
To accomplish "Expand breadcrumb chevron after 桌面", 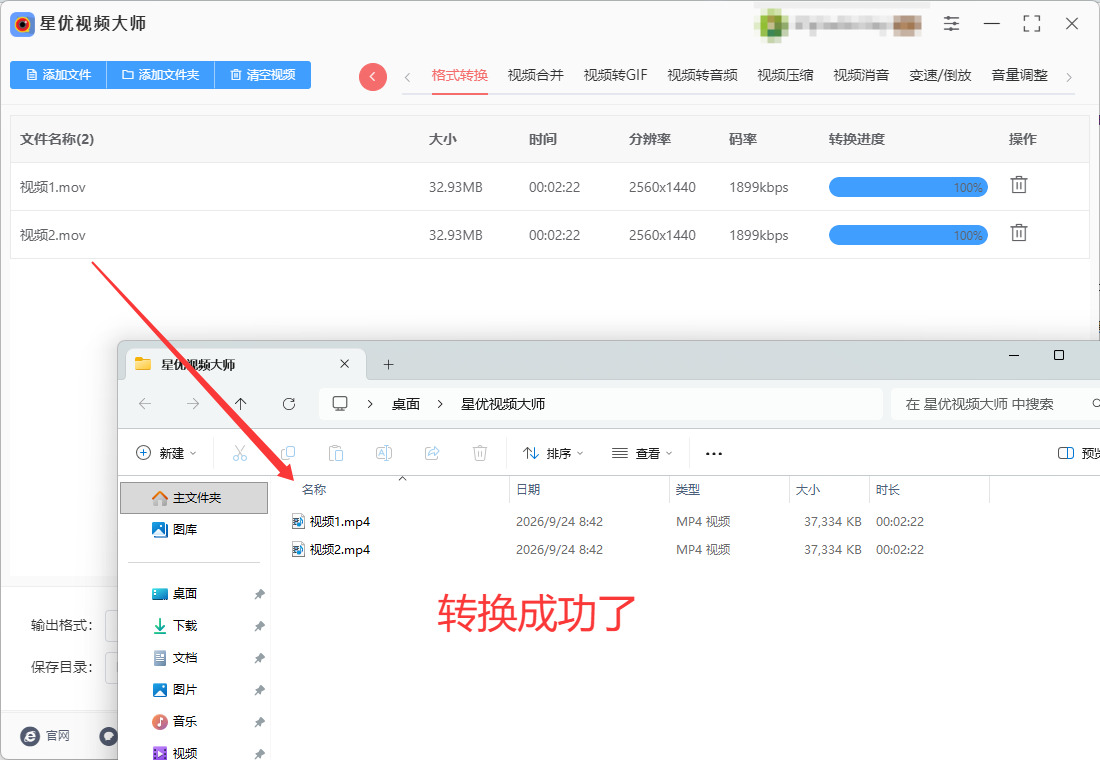I will [440, 404].
